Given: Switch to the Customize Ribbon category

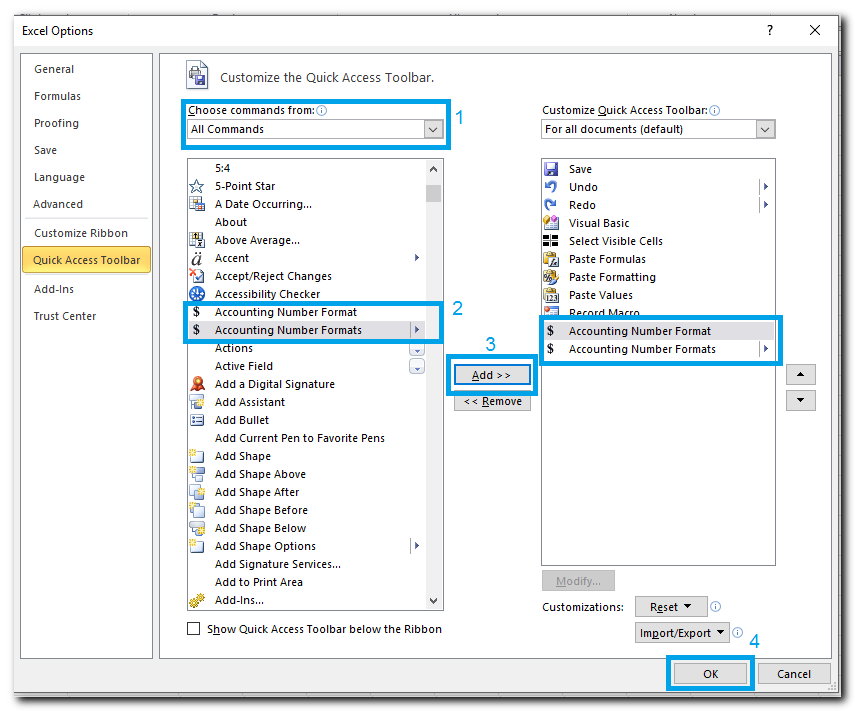Looking at the screenshot, I should coord(81,233).
